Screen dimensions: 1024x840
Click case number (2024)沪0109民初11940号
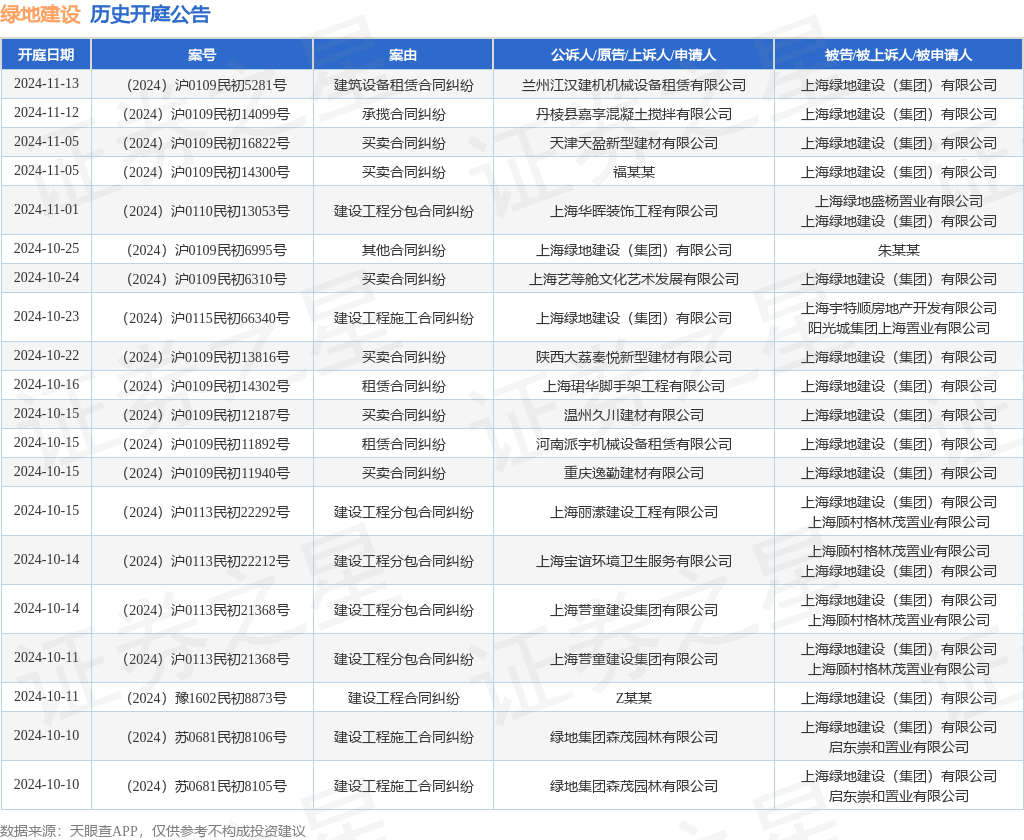click(206, 473)
